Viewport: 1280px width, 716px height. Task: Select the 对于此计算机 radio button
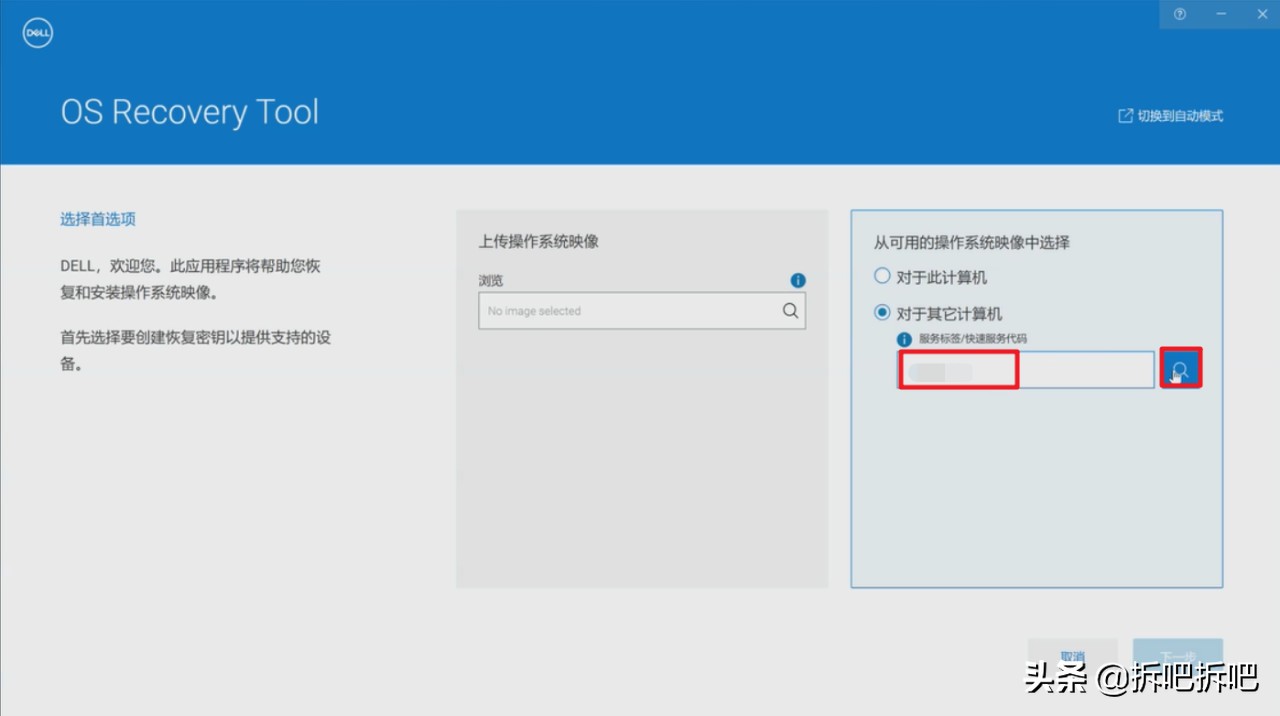click(x=881, y=276)
